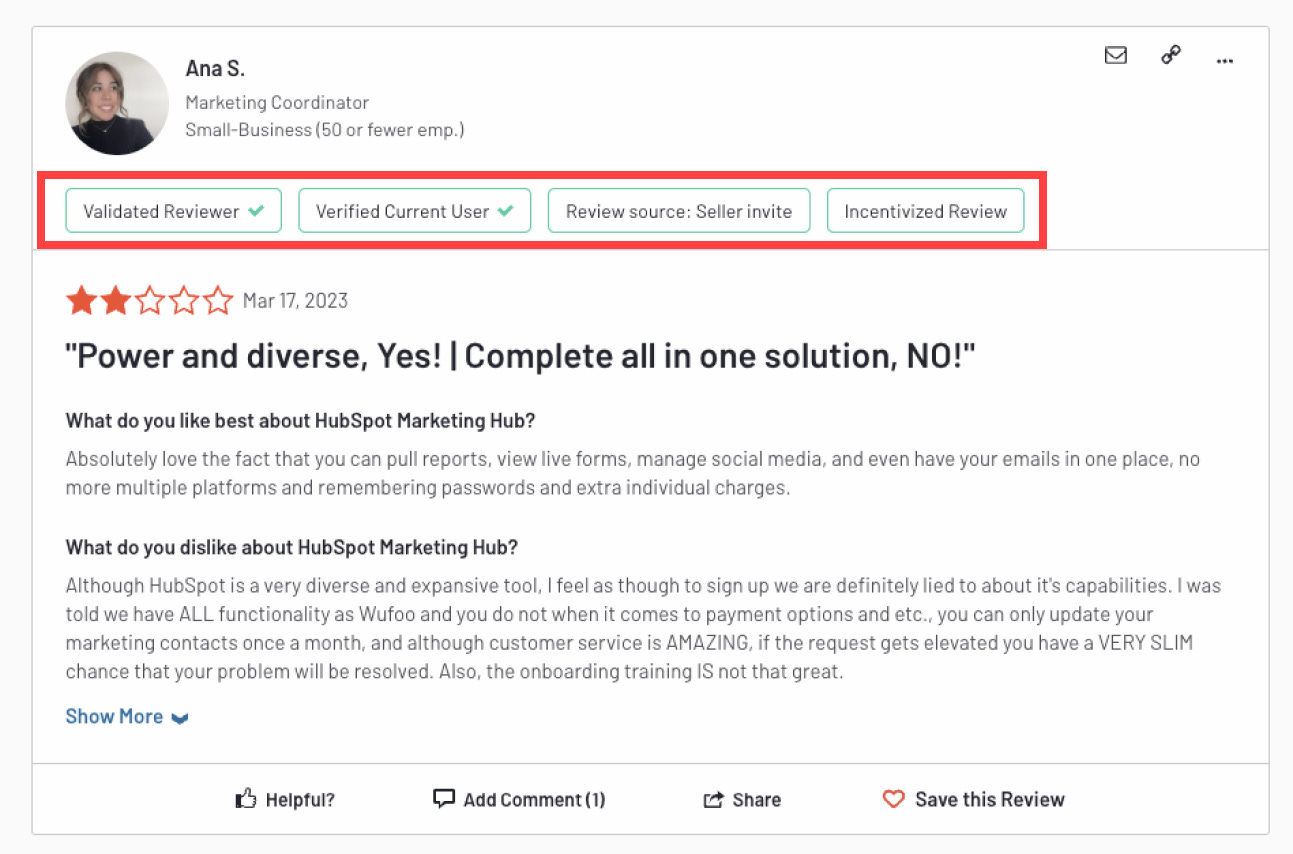Expand the review with Show More

tap(127, 716)
